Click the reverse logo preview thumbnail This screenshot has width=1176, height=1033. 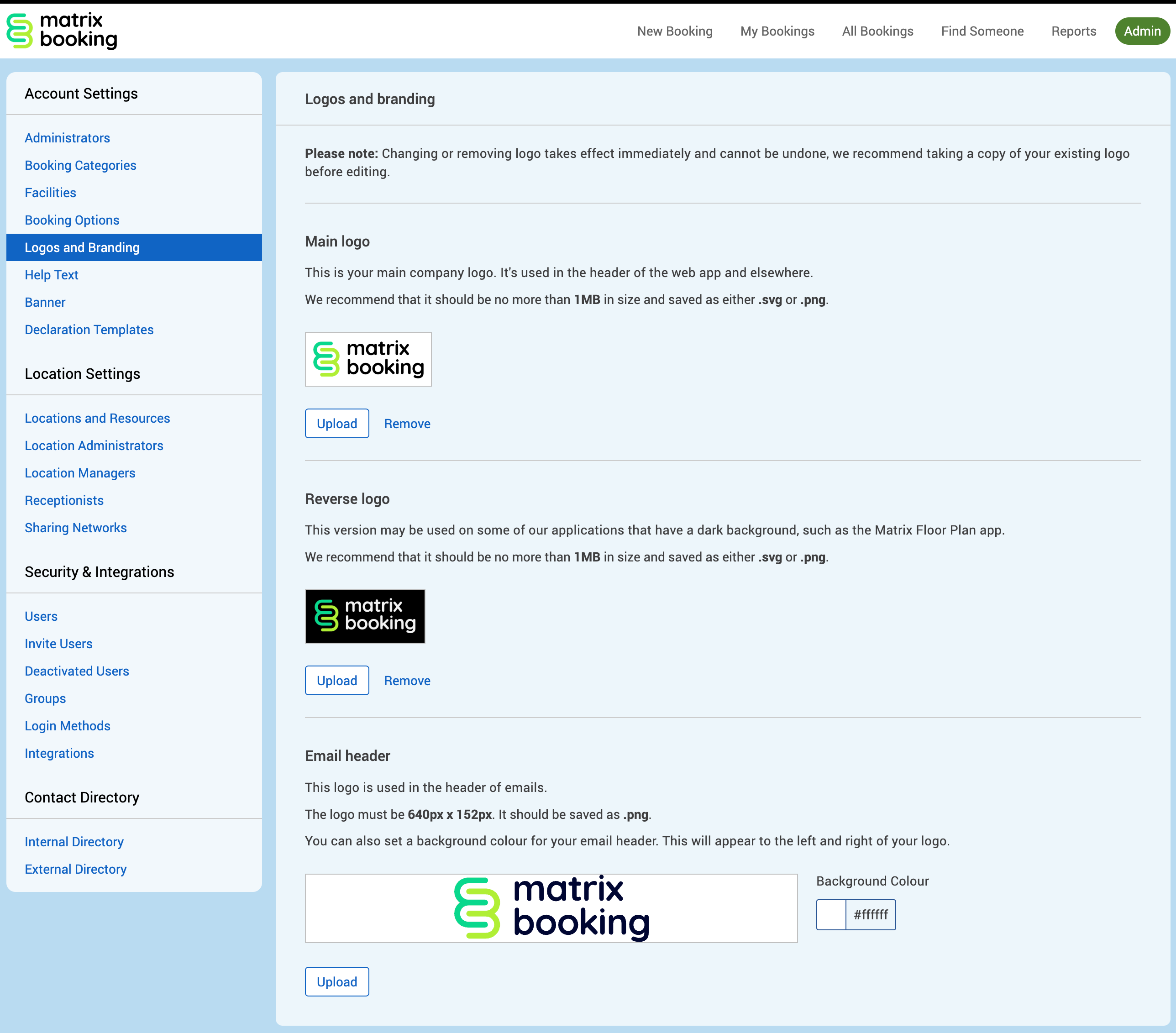tap(364, 615)
